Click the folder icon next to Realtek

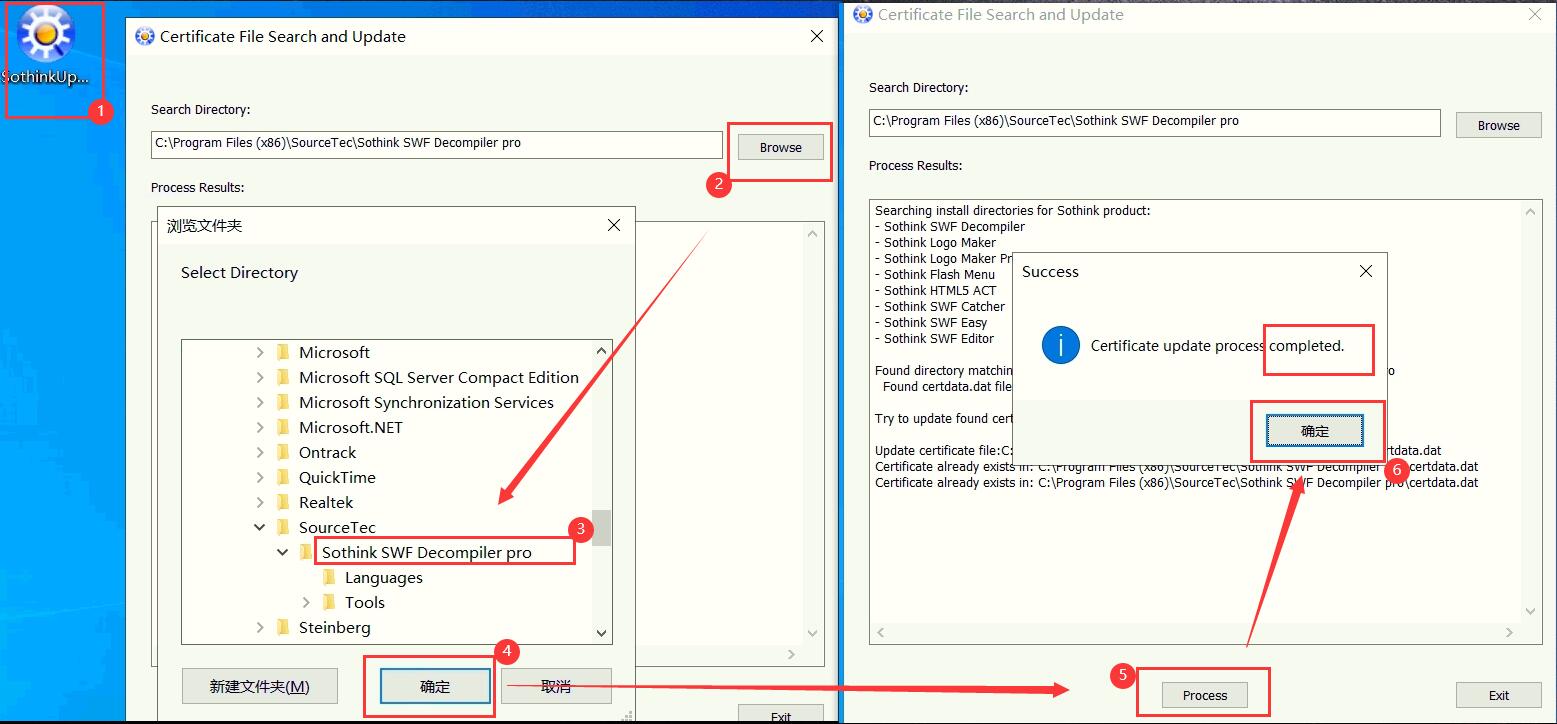[x=283, y=502]
